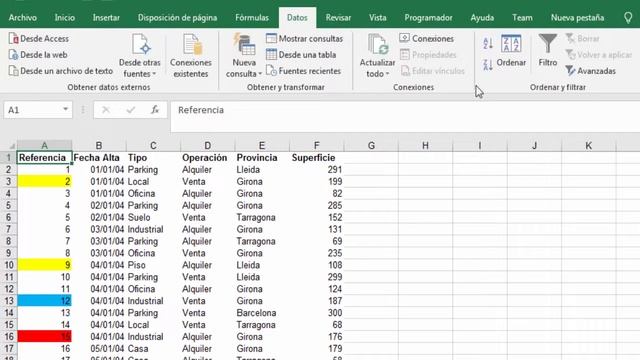
Task: Select row 10 header
Action: click(9, 265)
